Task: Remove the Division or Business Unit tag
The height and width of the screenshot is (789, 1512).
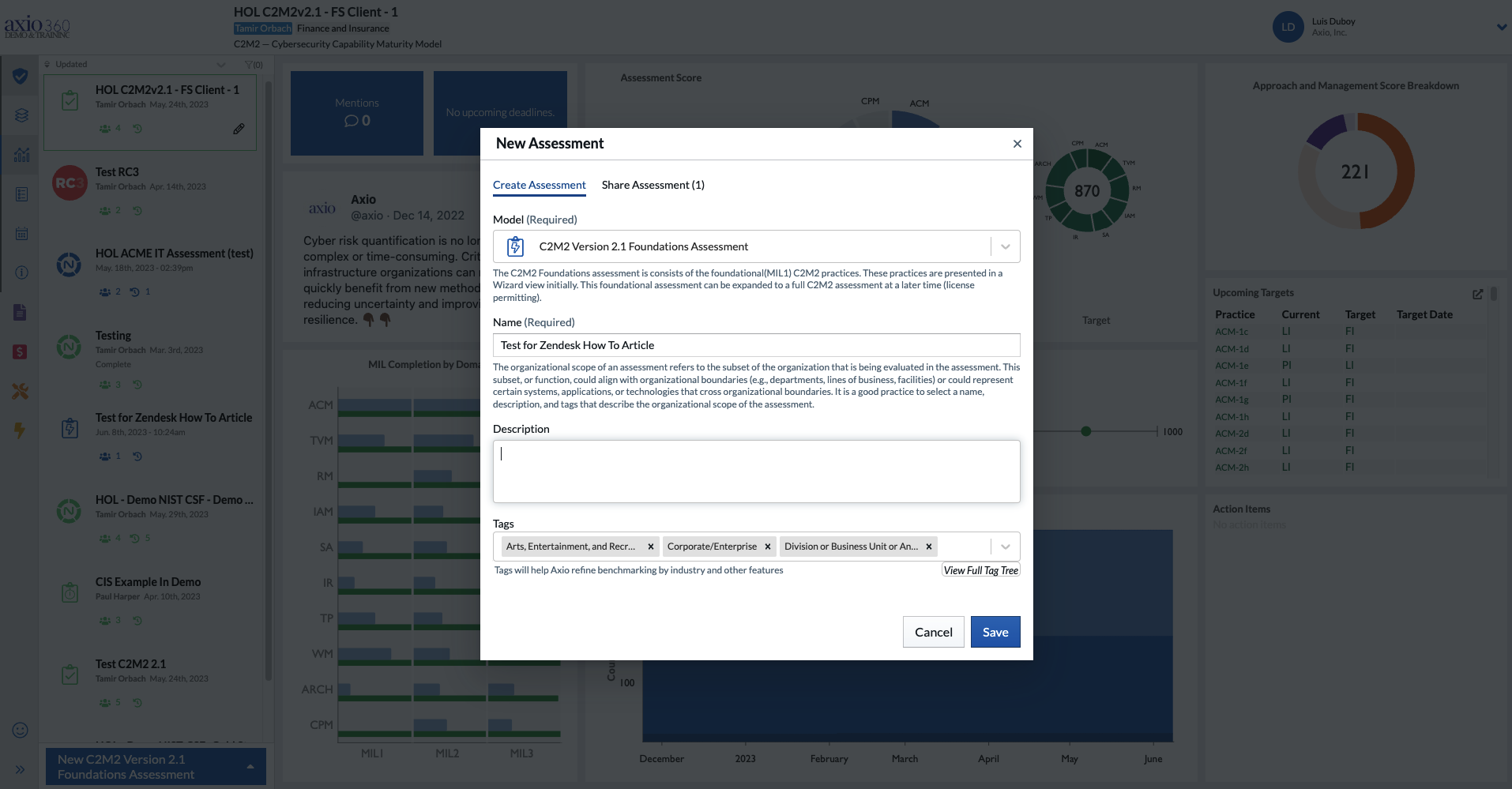Action: [929, 546]
